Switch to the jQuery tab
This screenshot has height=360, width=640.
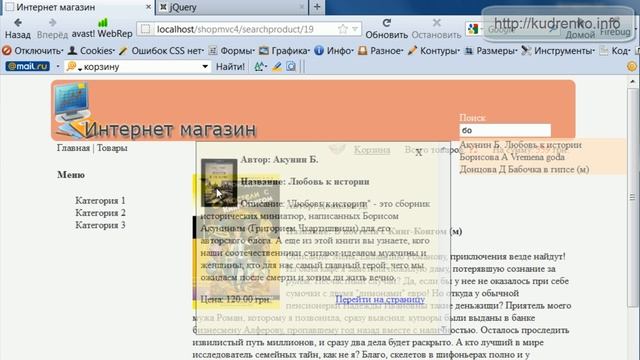232,7
